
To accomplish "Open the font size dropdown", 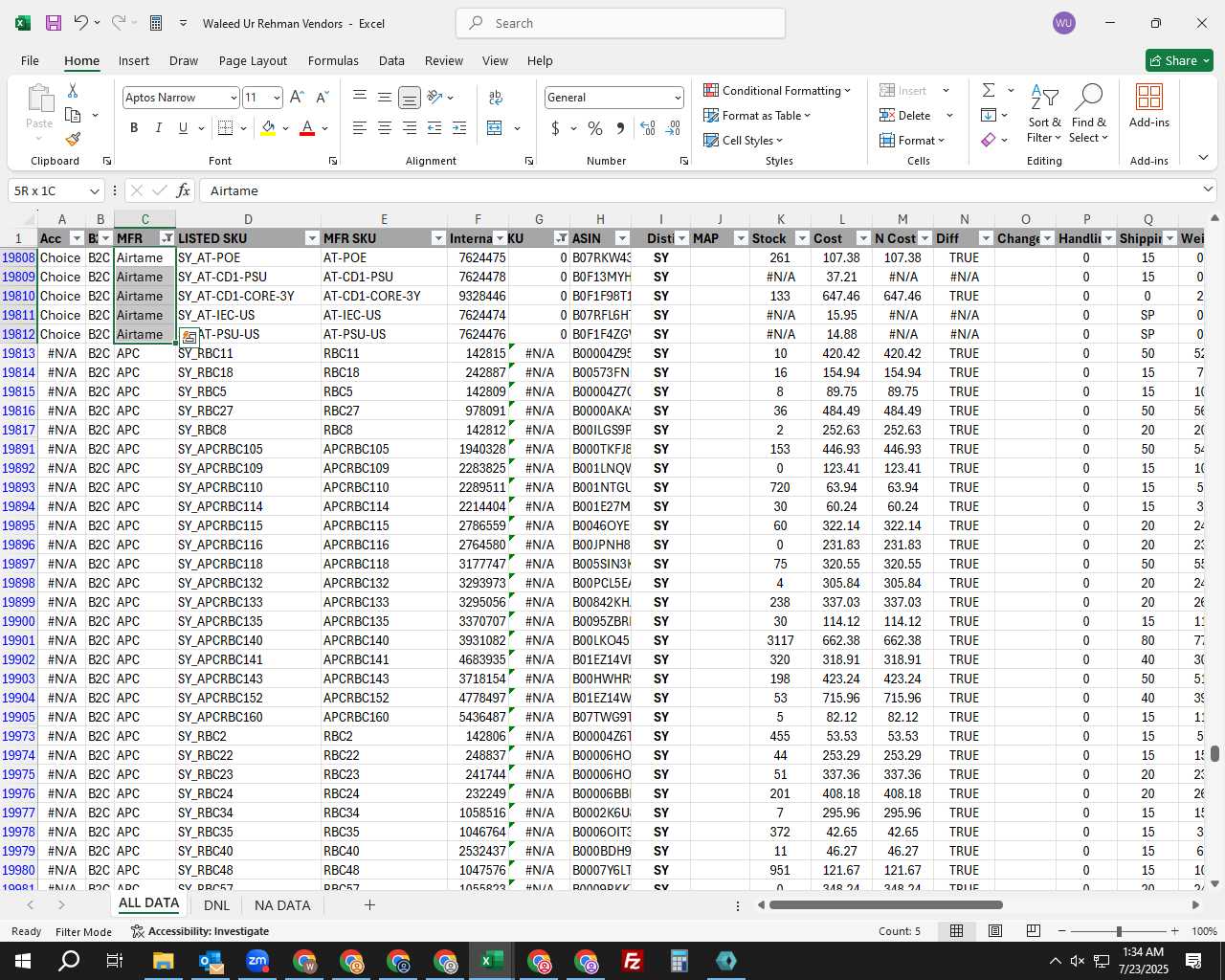I will pos(277,98).
